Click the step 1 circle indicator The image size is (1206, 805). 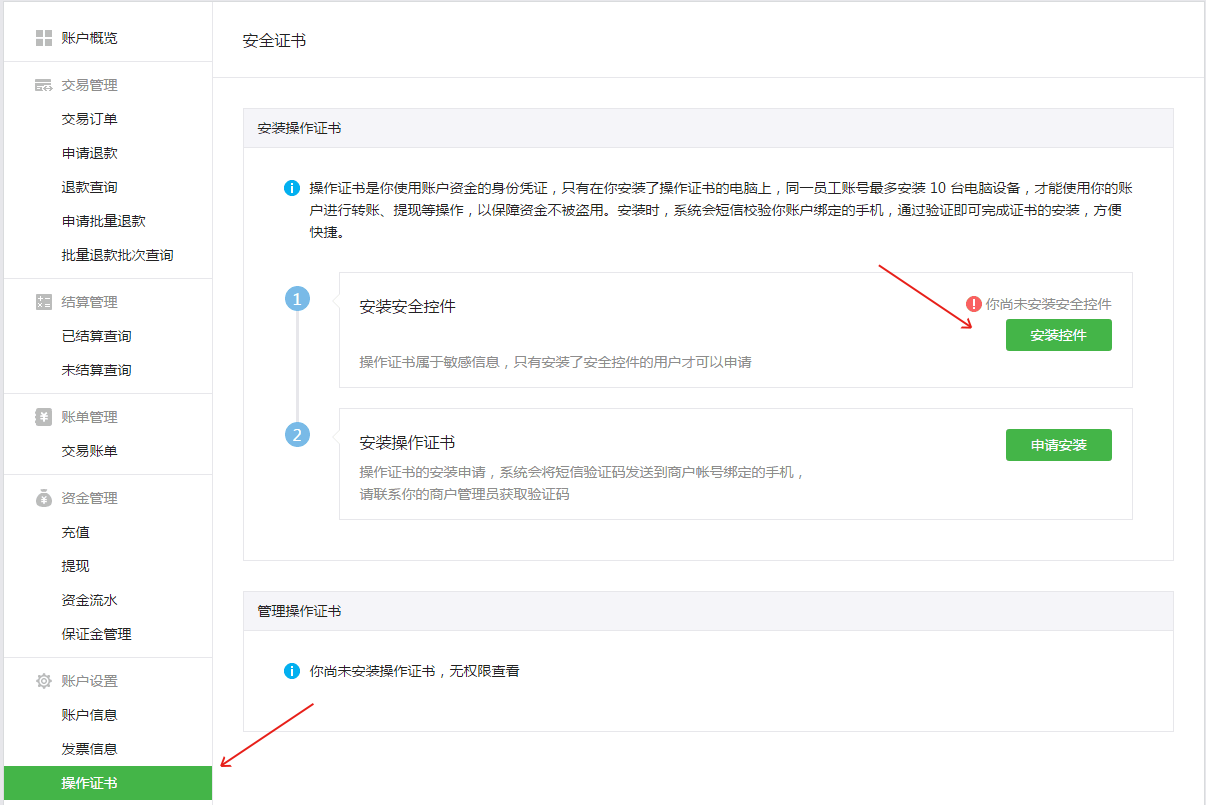point(297,298)
